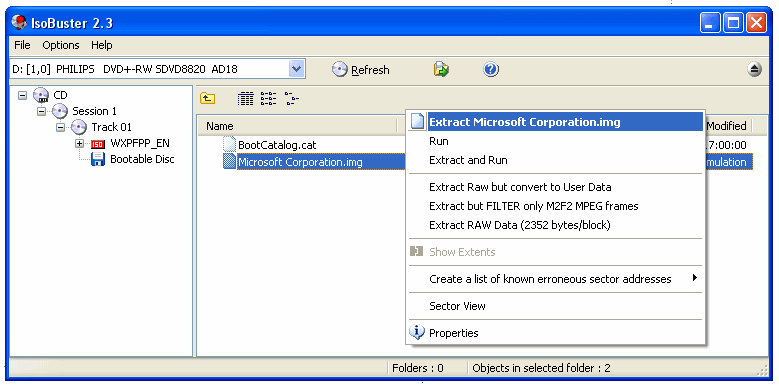Click the Folders : 0 status entry
This screenshot has height=387, width=779.
pyautogui.click(x=418, y=368)
